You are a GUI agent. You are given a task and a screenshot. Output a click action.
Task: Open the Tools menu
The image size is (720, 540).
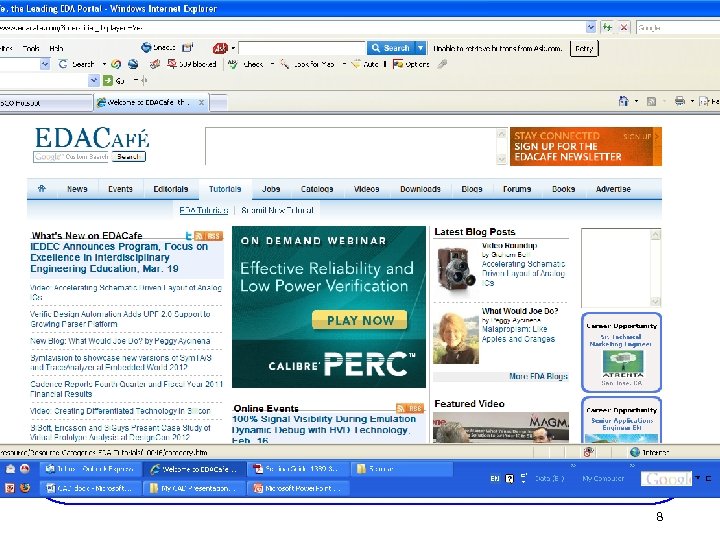point(31,48)
